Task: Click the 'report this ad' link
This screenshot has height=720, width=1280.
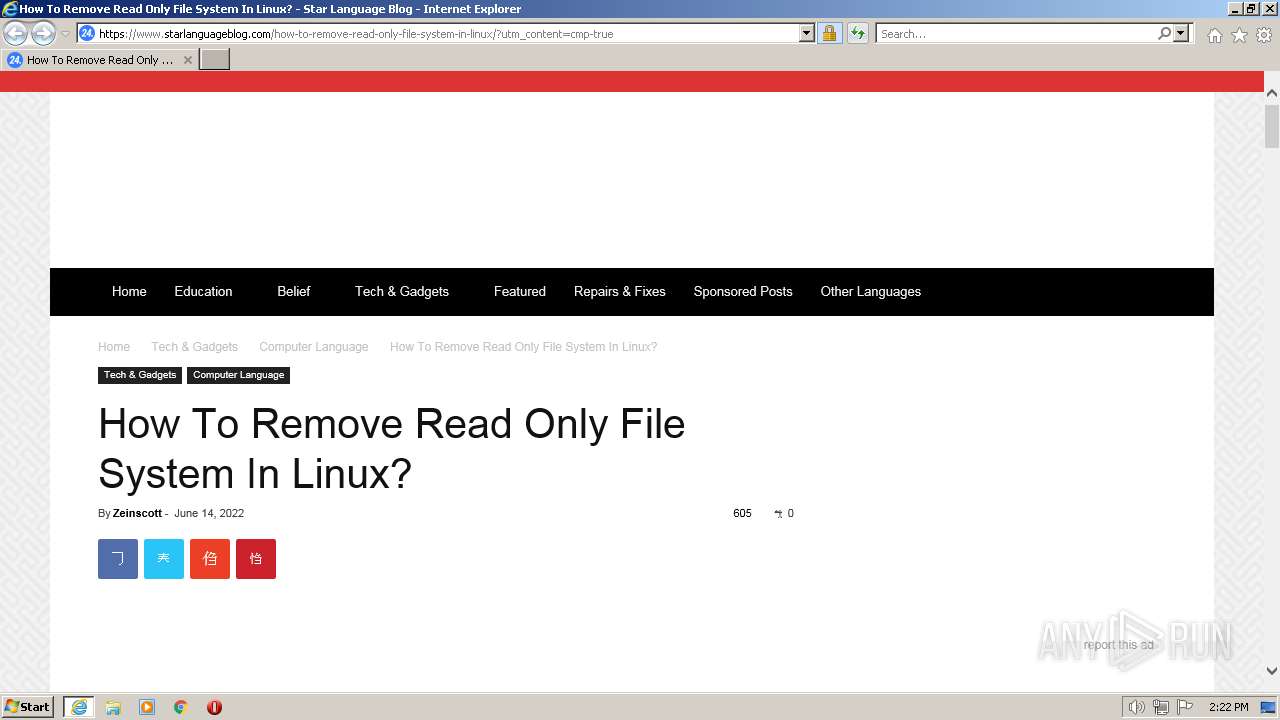Action: (1118, 645)
